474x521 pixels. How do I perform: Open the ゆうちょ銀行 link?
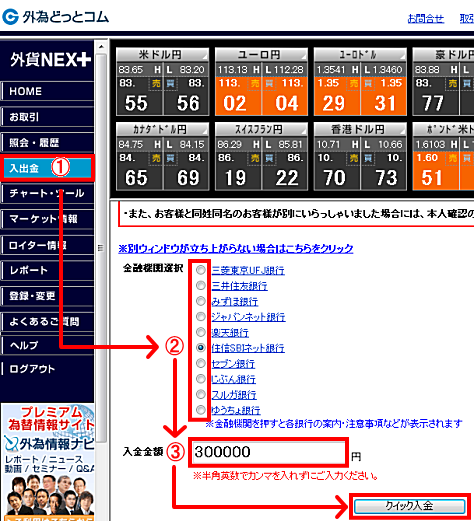(236, 410)
